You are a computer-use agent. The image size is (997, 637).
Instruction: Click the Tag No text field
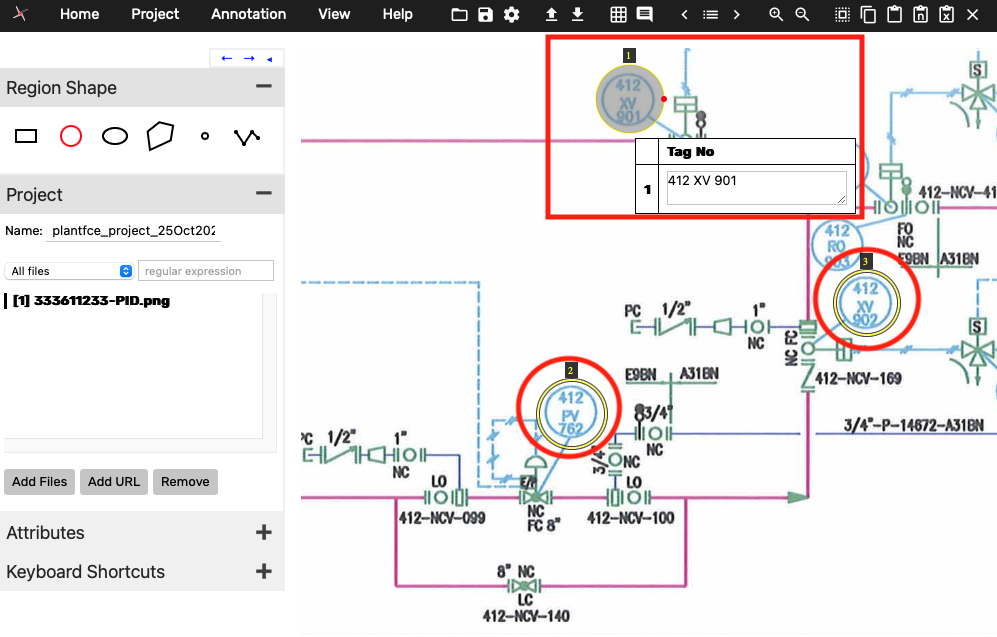(x=756, y=187)
